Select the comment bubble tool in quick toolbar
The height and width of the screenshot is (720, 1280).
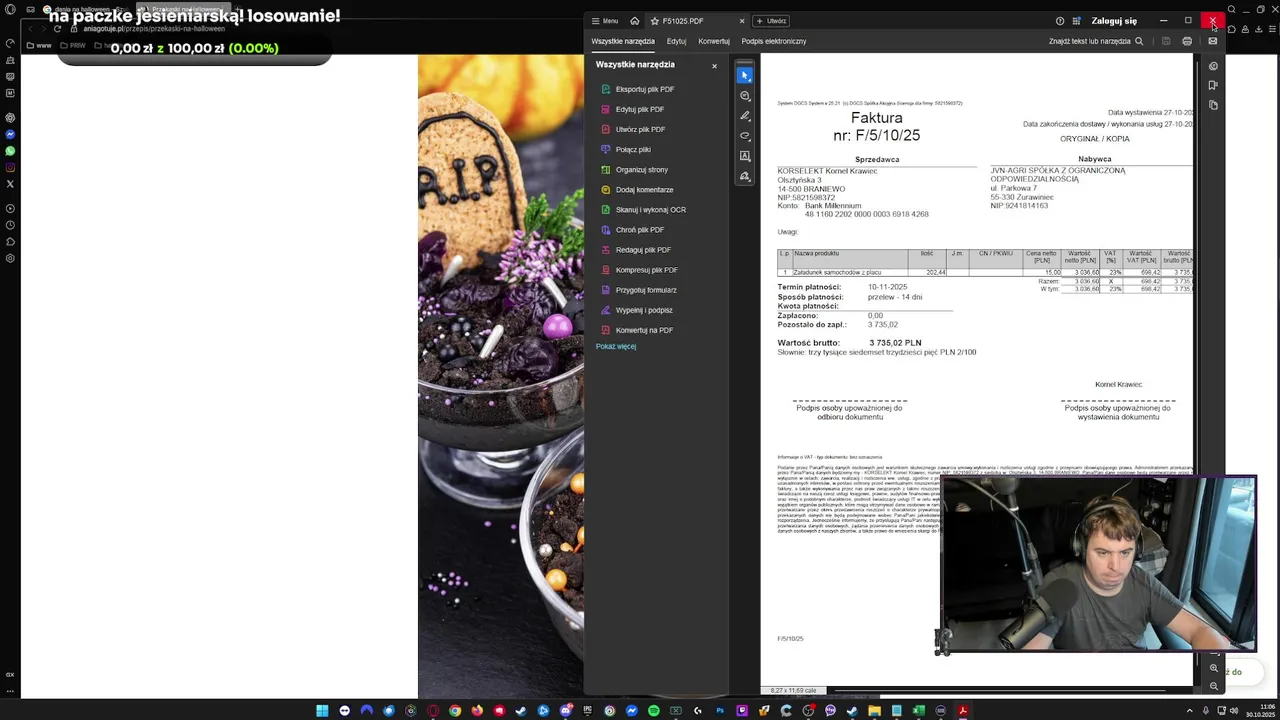744,96
